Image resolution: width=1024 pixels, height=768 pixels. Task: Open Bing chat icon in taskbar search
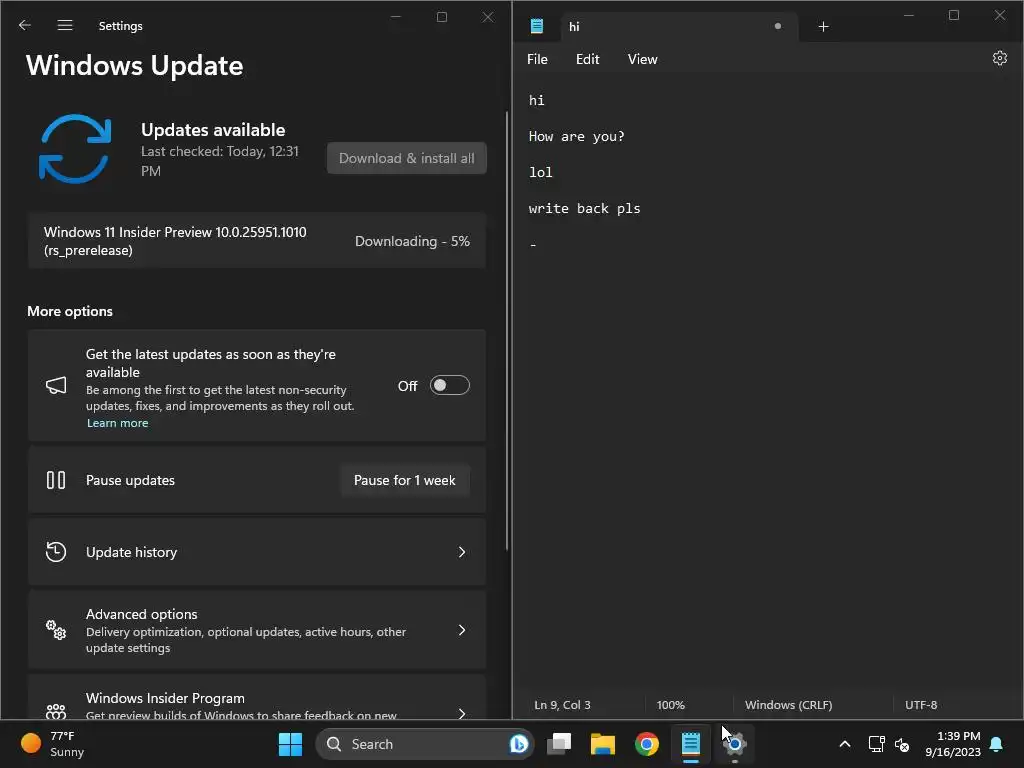click(x=519, y=744)
